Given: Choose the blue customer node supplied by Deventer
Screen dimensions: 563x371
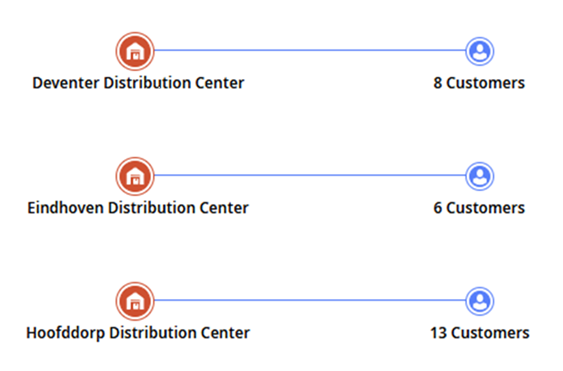Looking at the screenshot, I should 480,51.
